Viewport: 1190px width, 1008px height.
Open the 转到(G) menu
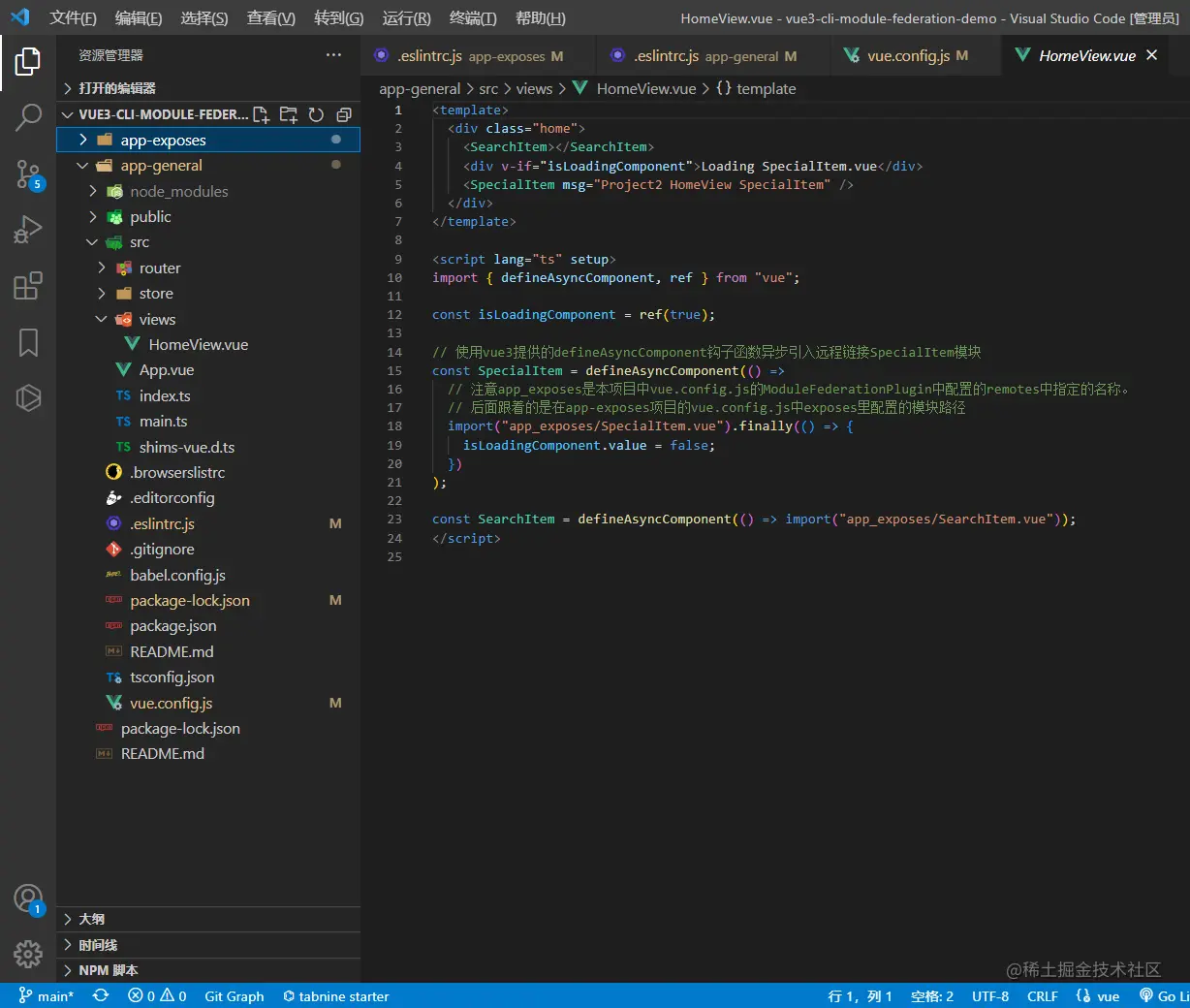tap(339, 18)
